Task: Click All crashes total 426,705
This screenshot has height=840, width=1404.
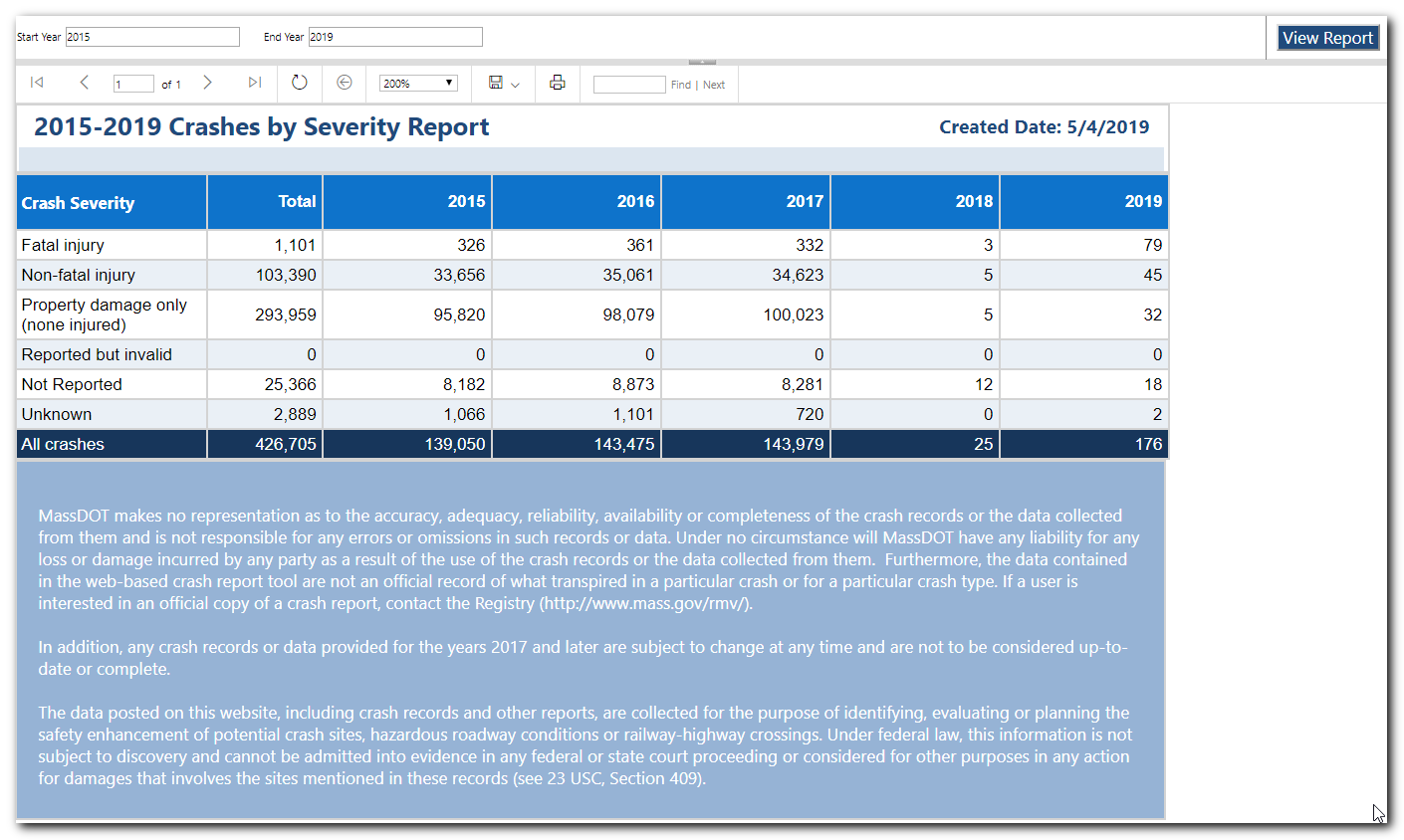Action: click(286, 444)
